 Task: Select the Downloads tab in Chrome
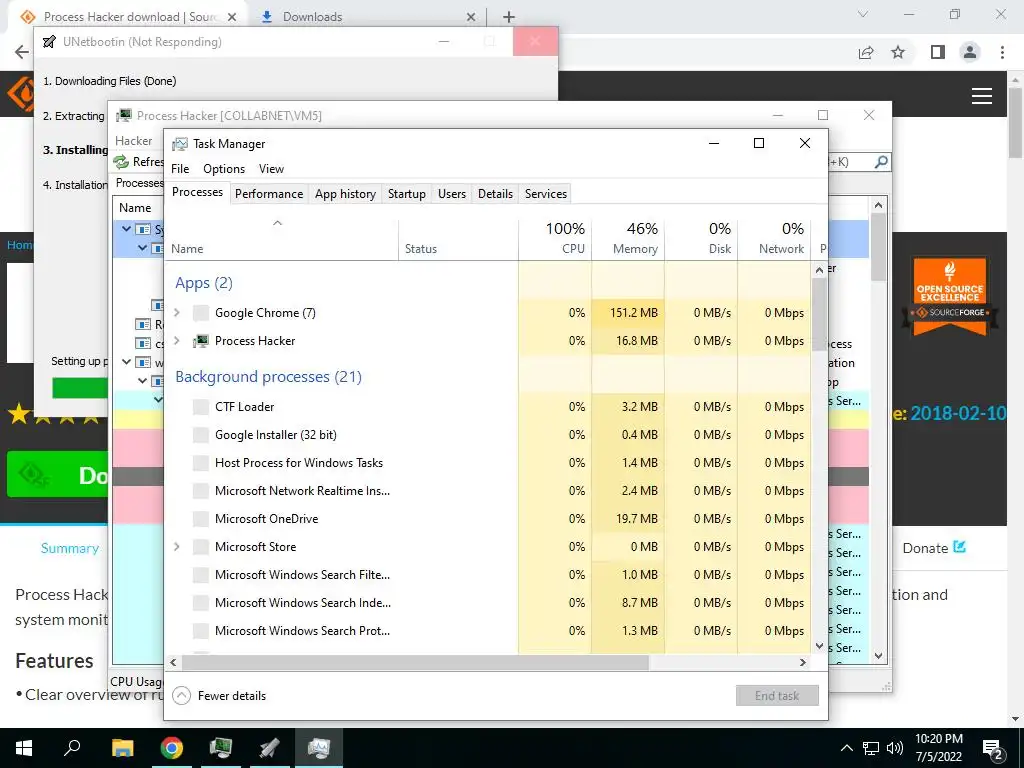point(366,17)
